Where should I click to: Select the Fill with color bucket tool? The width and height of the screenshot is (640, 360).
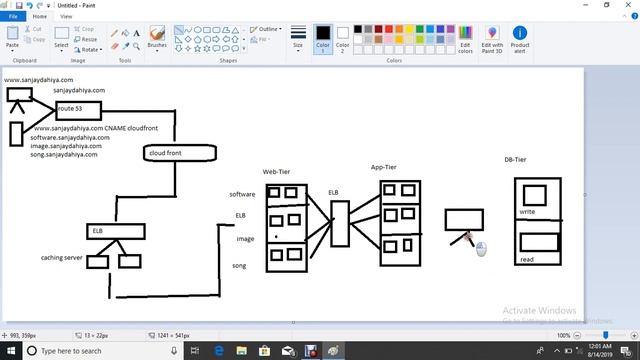[126, 33]
